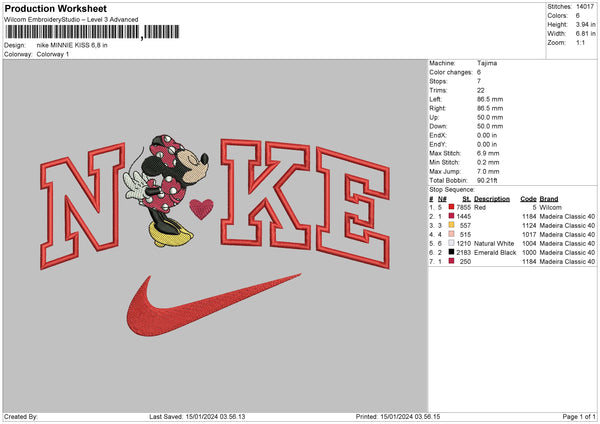Click the Min Stitch value '0.2 mm'
The height and width of the screenshot is (424, 600).
pos(488,162)
